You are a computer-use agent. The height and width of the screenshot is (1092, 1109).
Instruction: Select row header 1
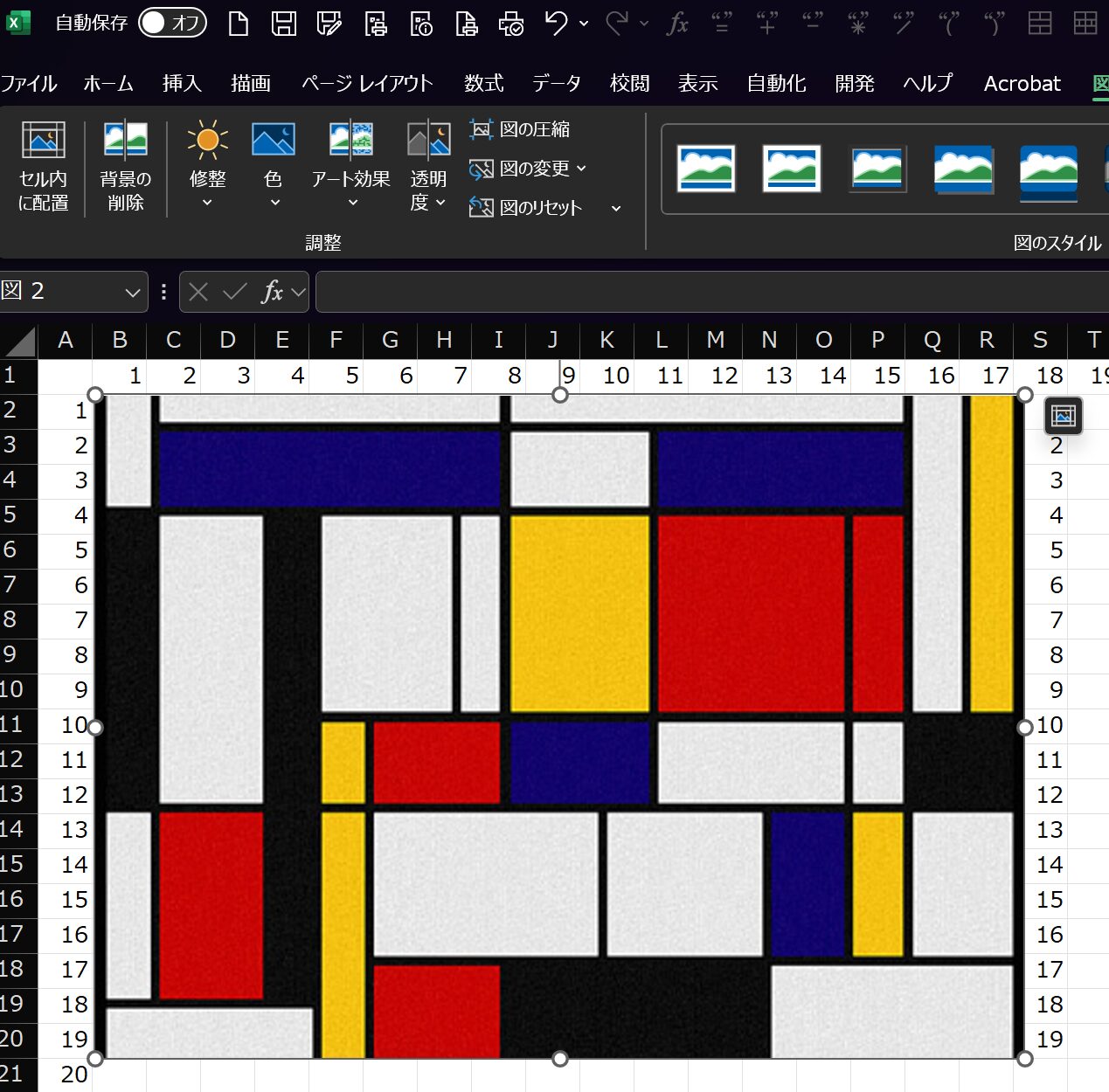(x=18, y=376)
